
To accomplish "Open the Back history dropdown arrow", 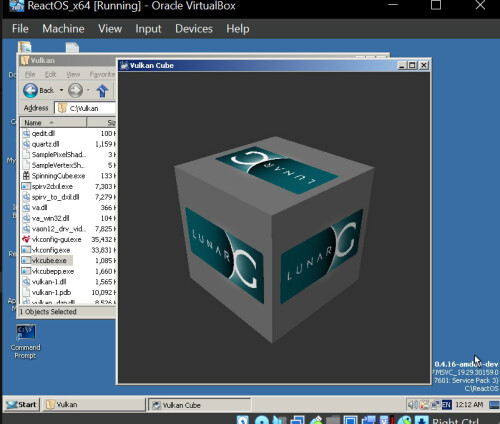I will coord(61,90).
